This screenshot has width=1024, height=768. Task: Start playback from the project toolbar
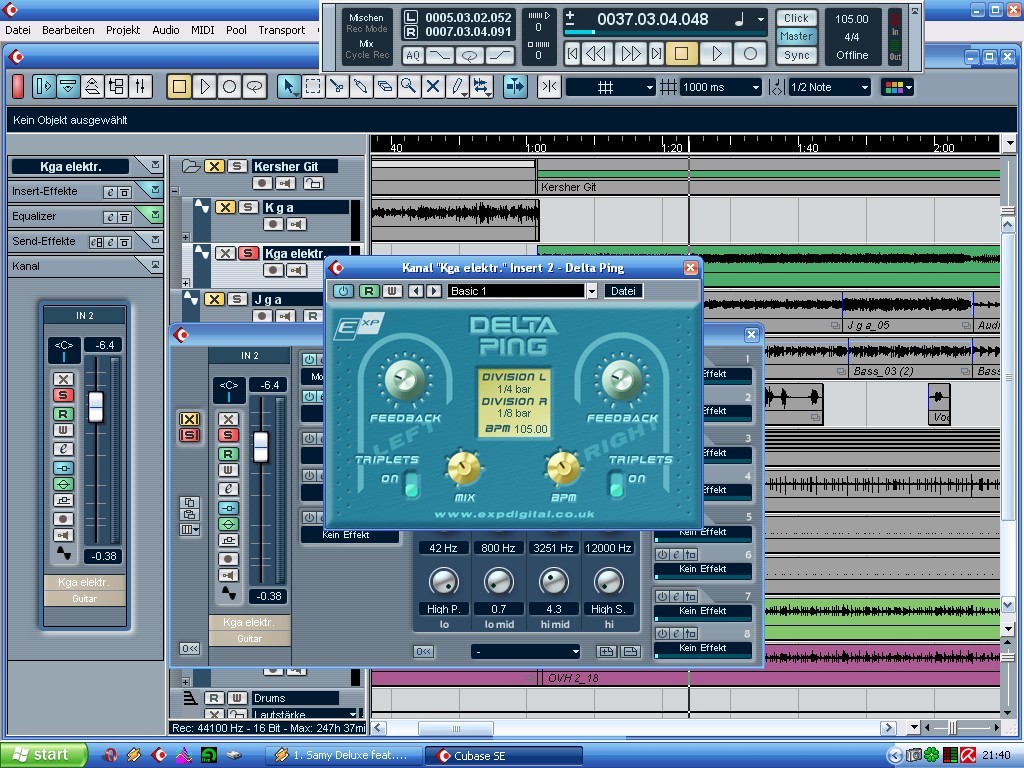pyautogui.click(x=204, y=87)
